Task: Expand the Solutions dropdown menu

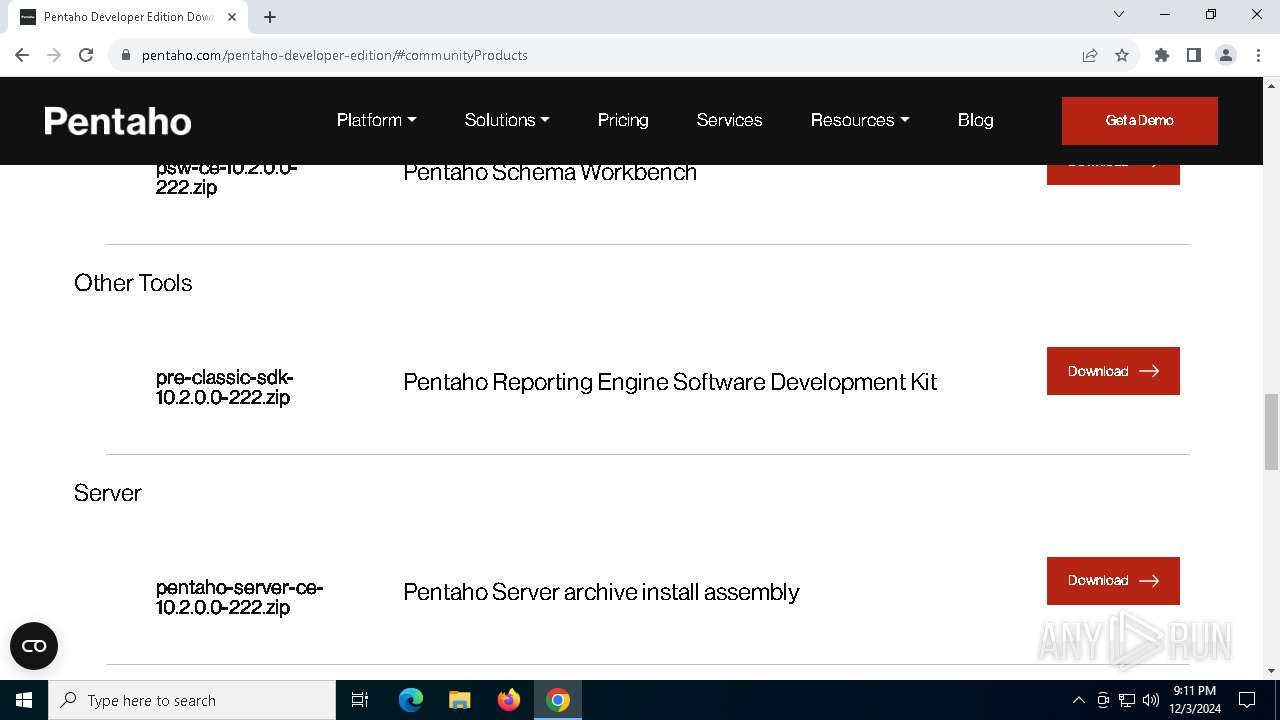Action: (507, 120)
